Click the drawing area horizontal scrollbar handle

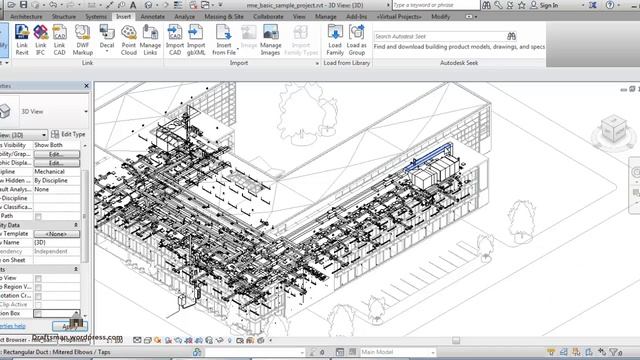tap(456, 340)
